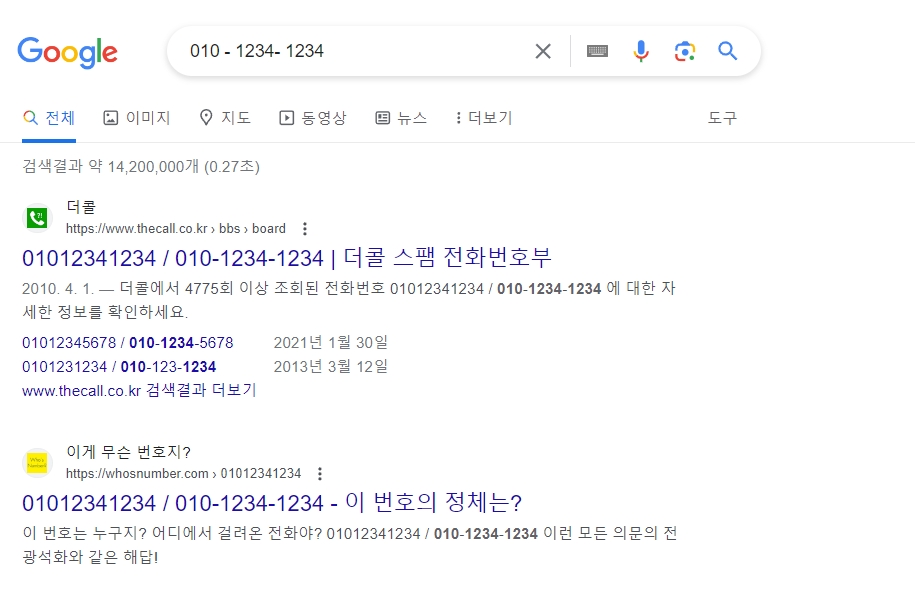Screen dimensions: 915x597
Task: Clear the search query with the X icon
Action: tap(543, 50)
